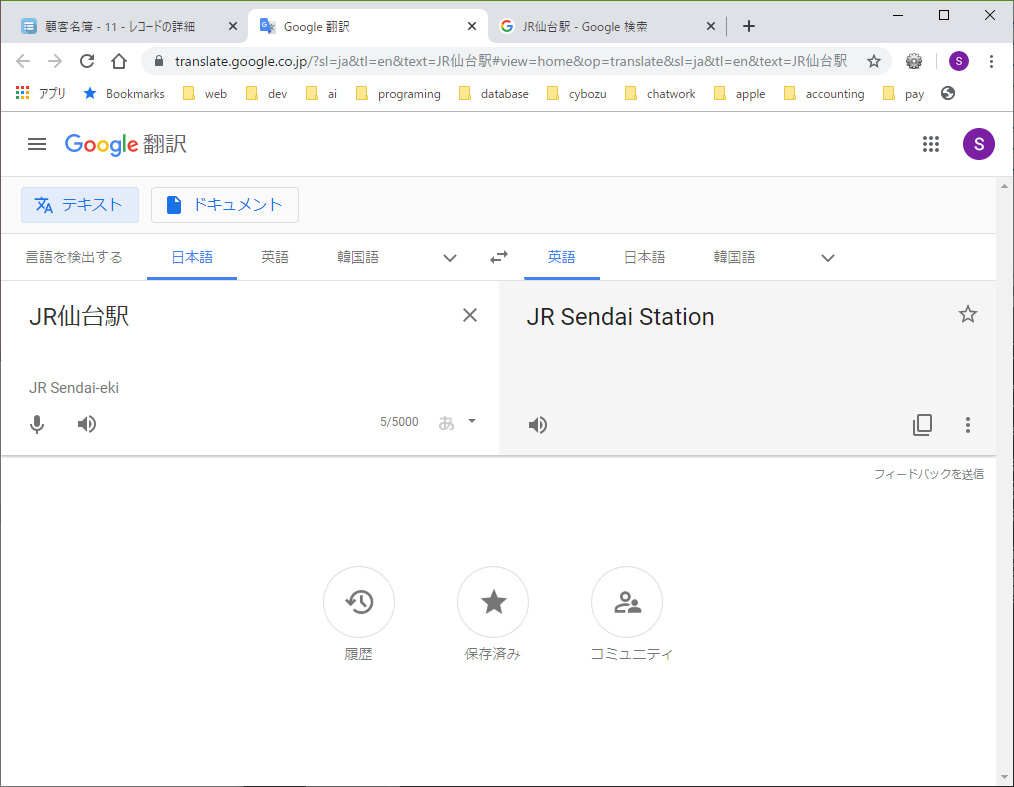
Task: Open the ai bookmark folder
Action: click(x=321, y=94)
